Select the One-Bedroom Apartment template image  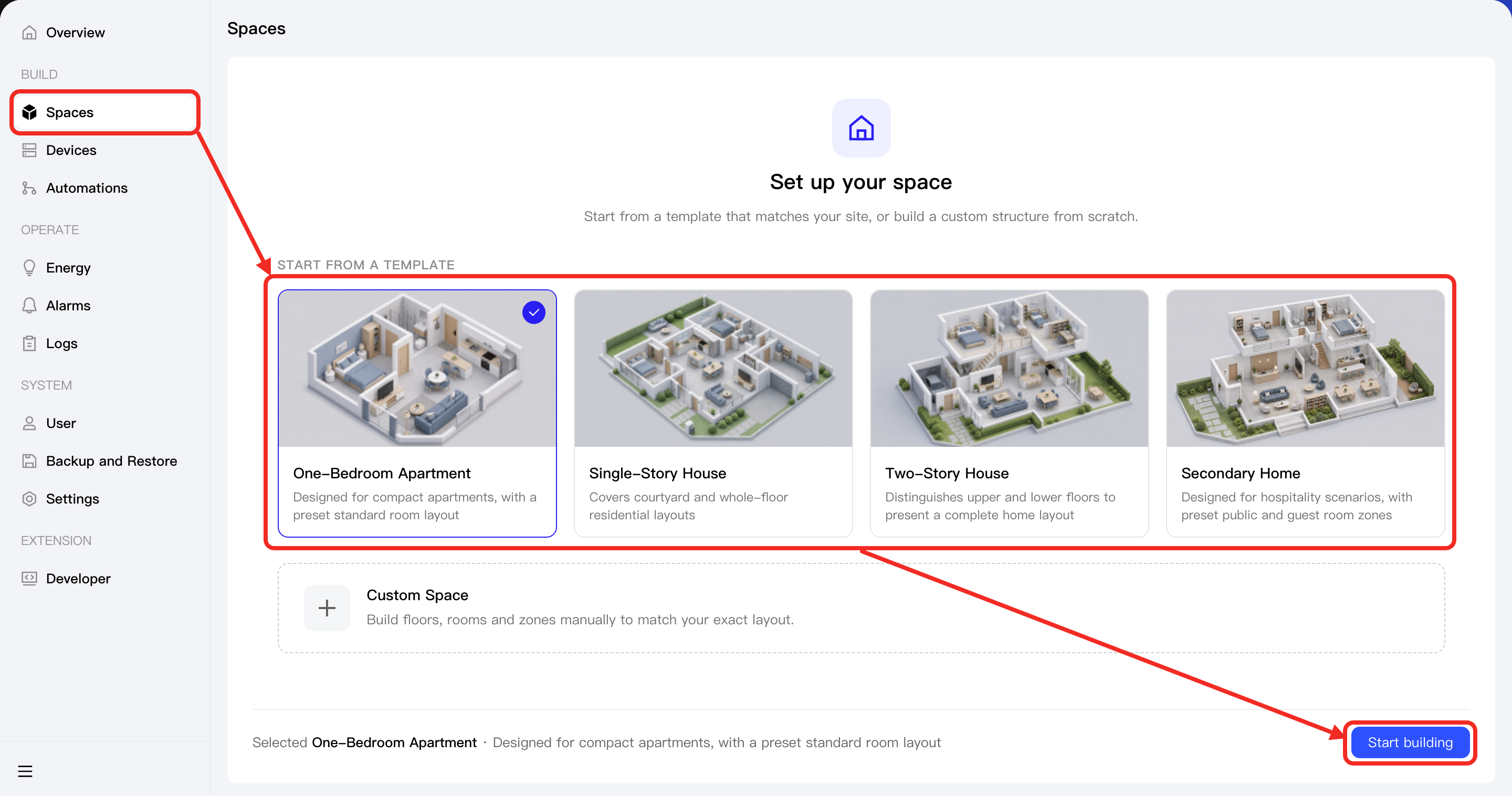point(417,369)
